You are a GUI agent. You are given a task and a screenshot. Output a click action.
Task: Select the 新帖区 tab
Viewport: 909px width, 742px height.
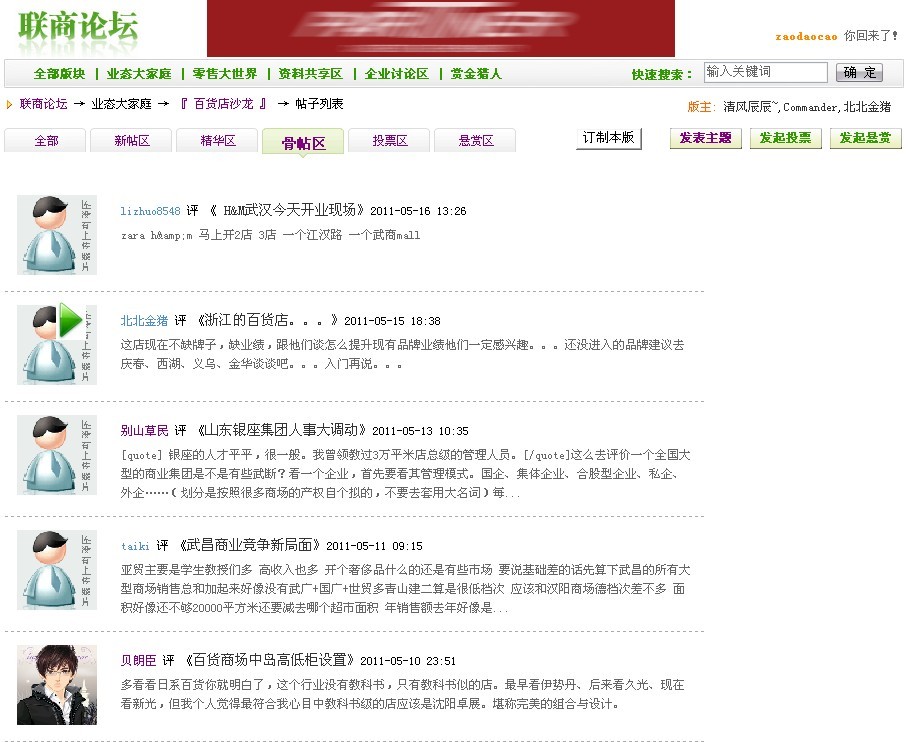131,141
